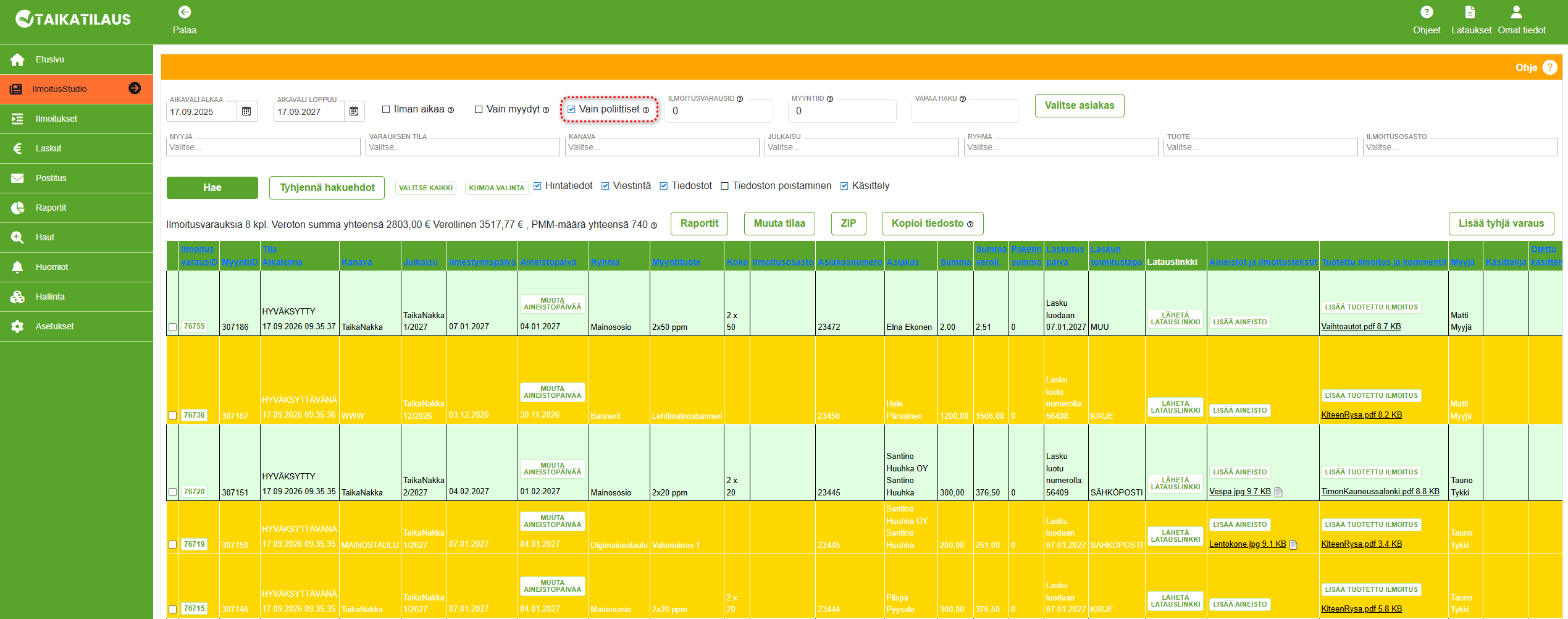Image resolution: width=1568 pixels, height=619 pixels.
Task: Click Tyhjennä hakuehdot button
Action: pos(327,188)
